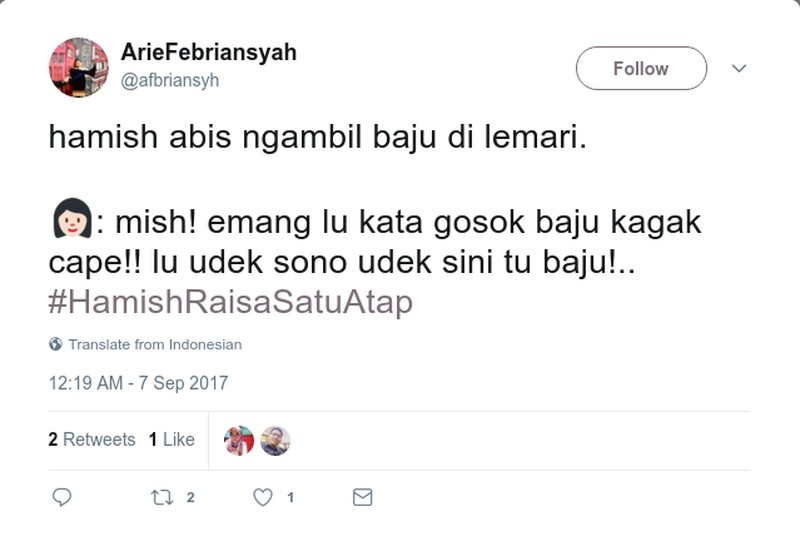The width and height of the screenshot is (800, 546).
Task: Open the ArieFebriansyah display name link
Action: click(208, 53)
